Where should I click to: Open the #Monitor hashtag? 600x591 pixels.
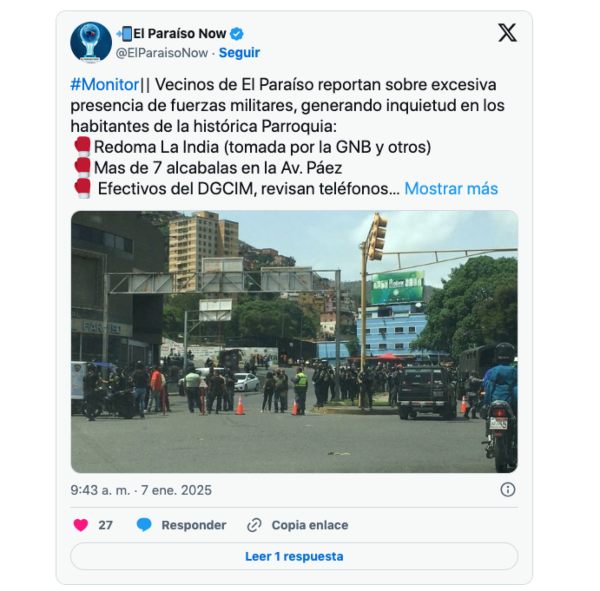[x=105, y=85]
